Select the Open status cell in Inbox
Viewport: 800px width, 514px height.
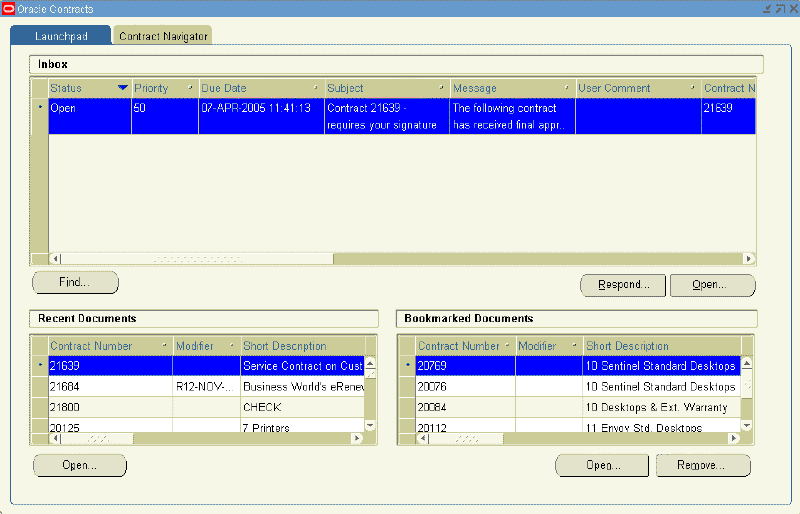(90, 116)
